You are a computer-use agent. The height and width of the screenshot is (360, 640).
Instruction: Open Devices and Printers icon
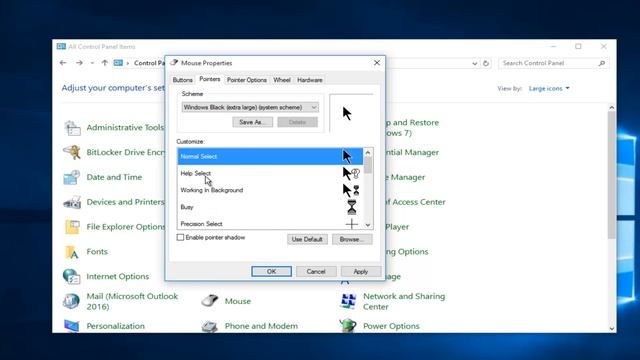pos(72,202)
